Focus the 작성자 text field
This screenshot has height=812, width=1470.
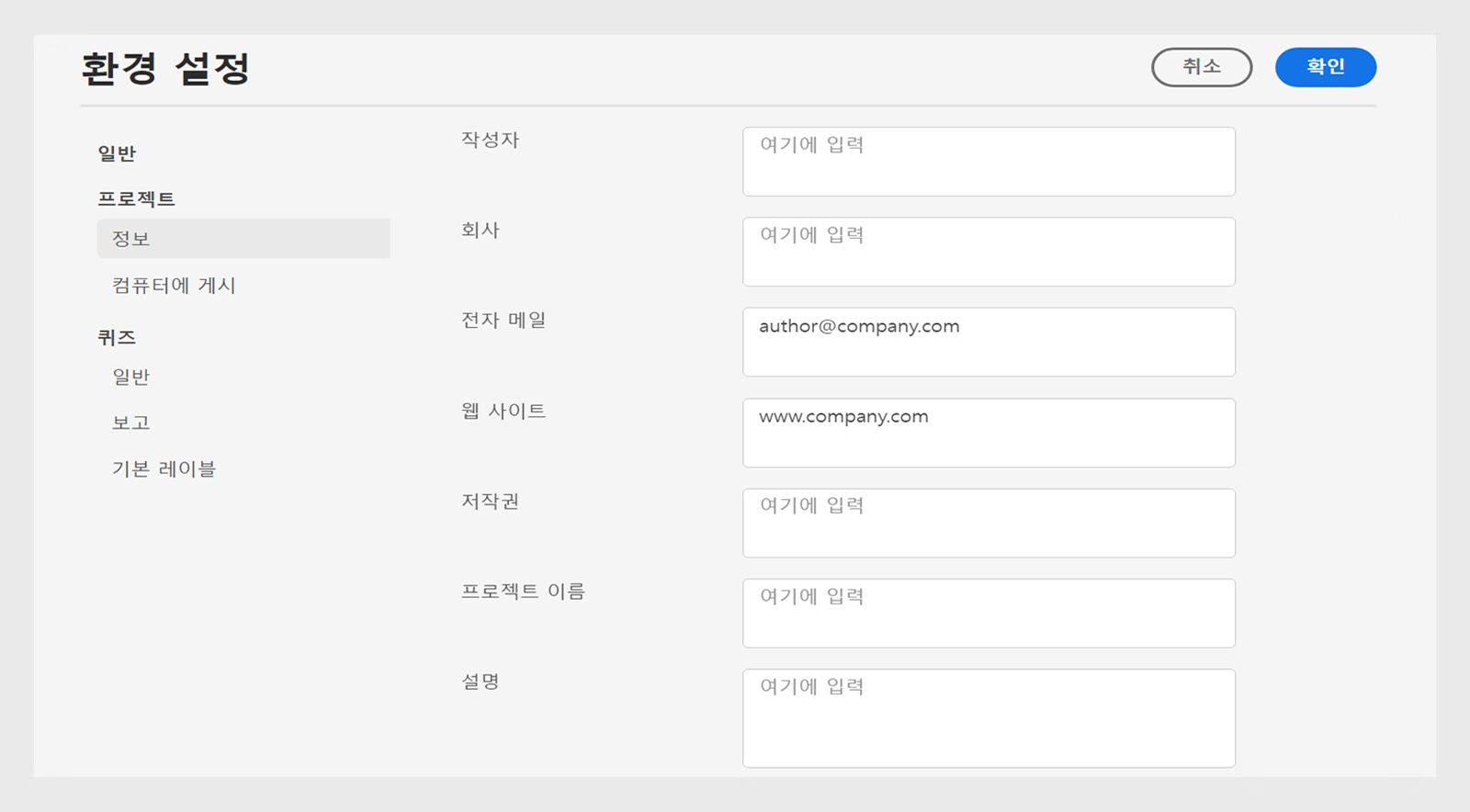pyautogui.click(x=988, y=162)
